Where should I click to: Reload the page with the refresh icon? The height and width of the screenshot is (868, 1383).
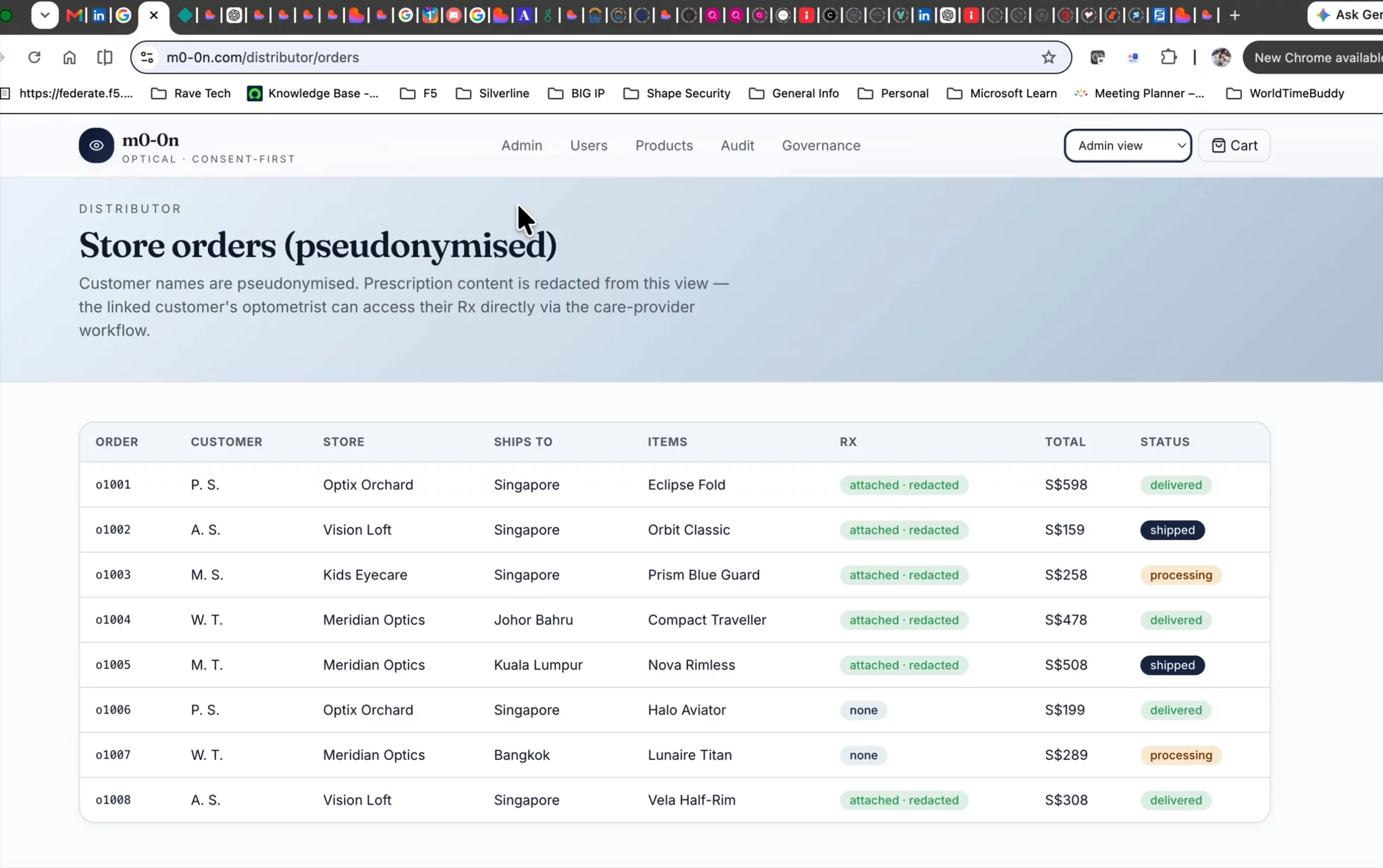click(x=34, y=57)
